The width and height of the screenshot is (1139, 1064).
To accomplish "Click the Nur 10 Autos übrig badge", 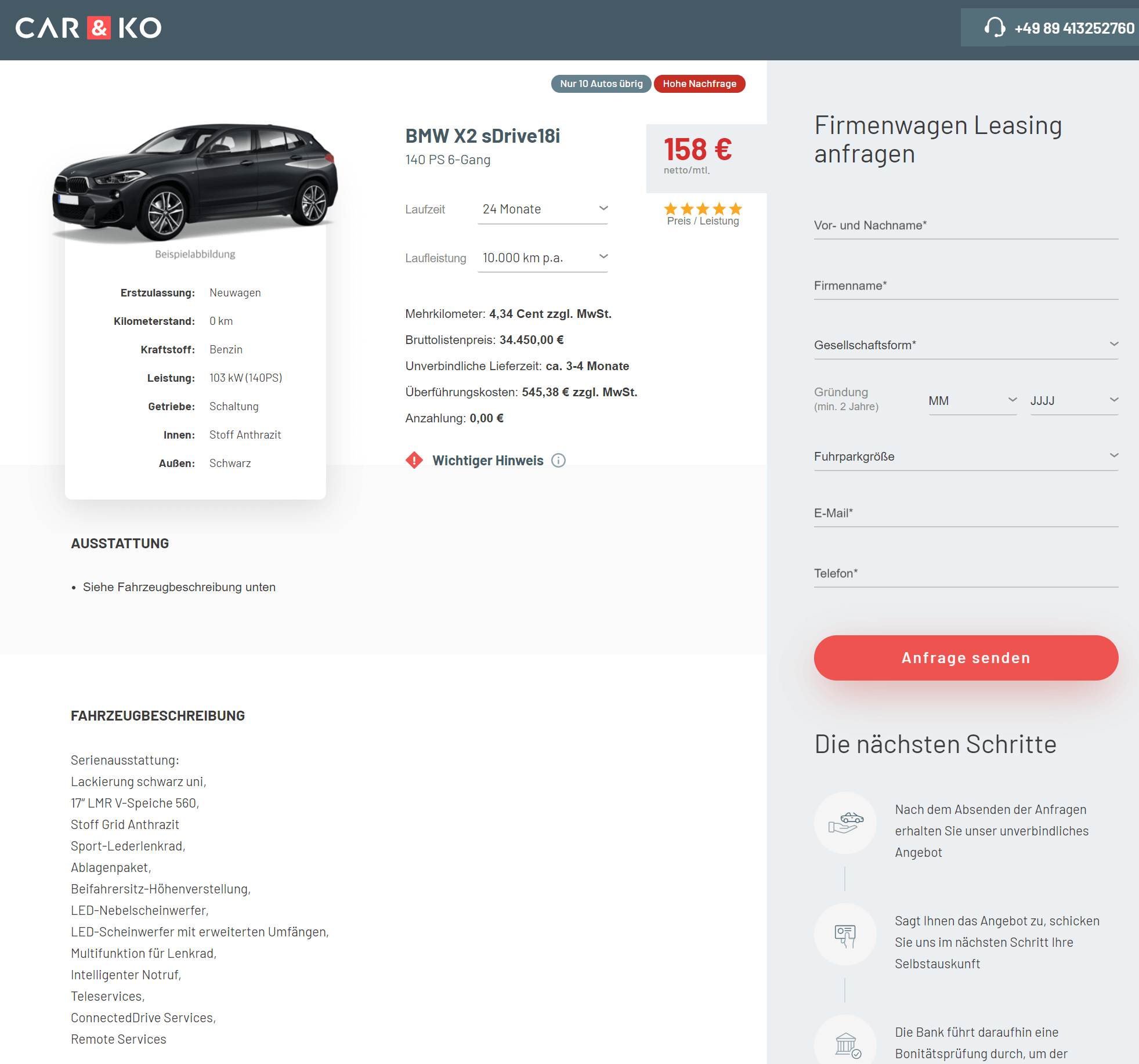I will [601, 84].
